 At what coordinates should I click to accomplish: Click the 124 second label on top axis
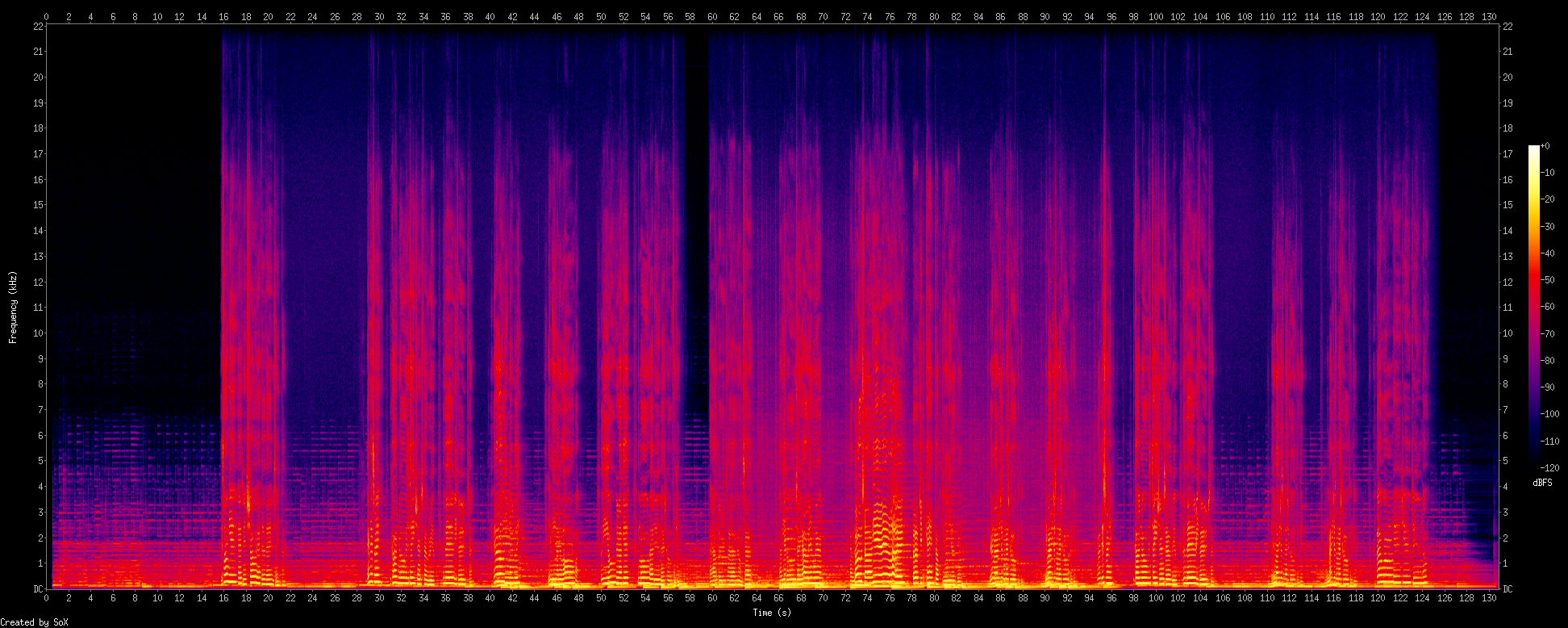(1422, 15)
